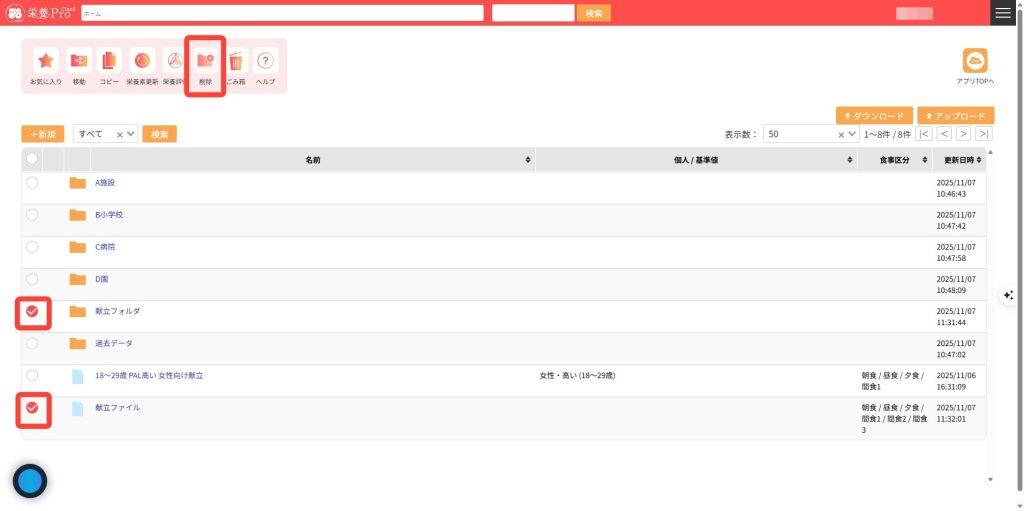Uncheck the 献立ファイル row checkbox
The image size is (1024, 511).
pos(32,408)
